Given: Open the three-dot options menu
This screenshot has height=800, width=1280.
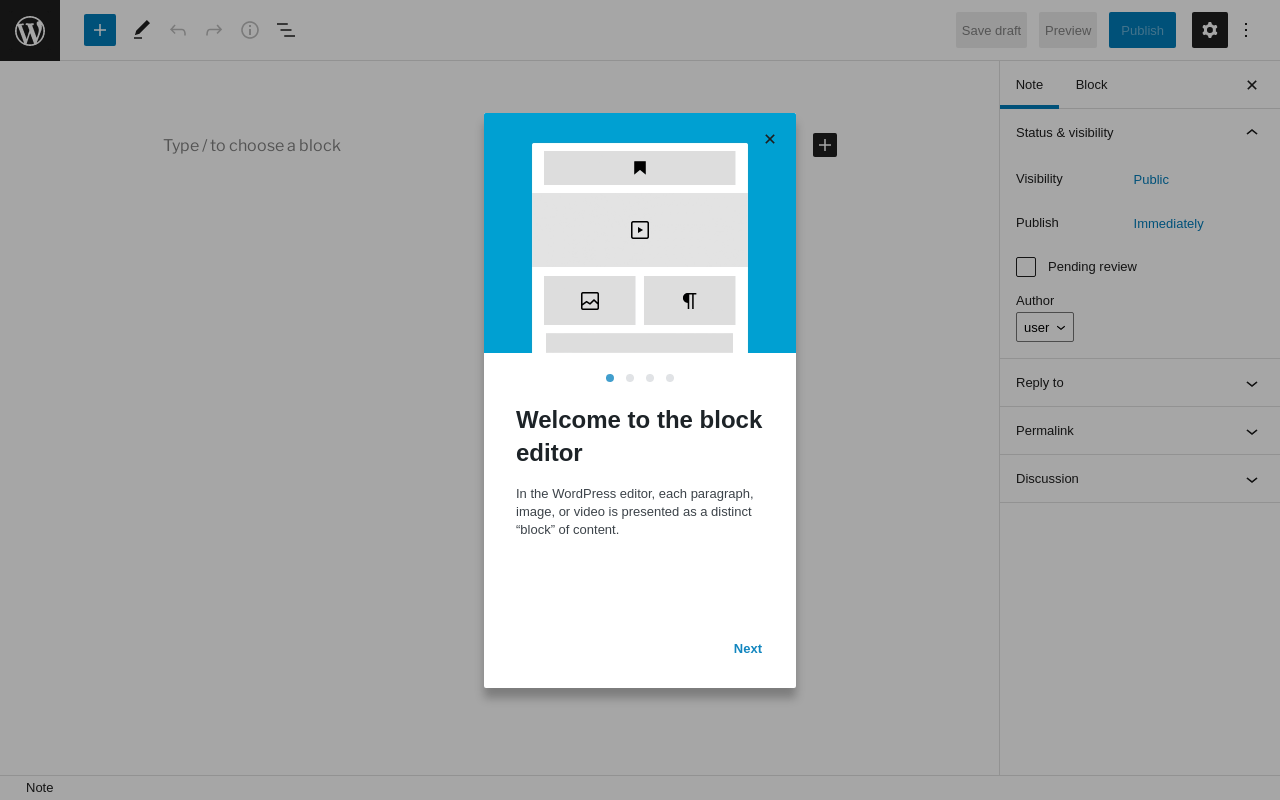Looking at the screenshot, I should click(1246, 30).
